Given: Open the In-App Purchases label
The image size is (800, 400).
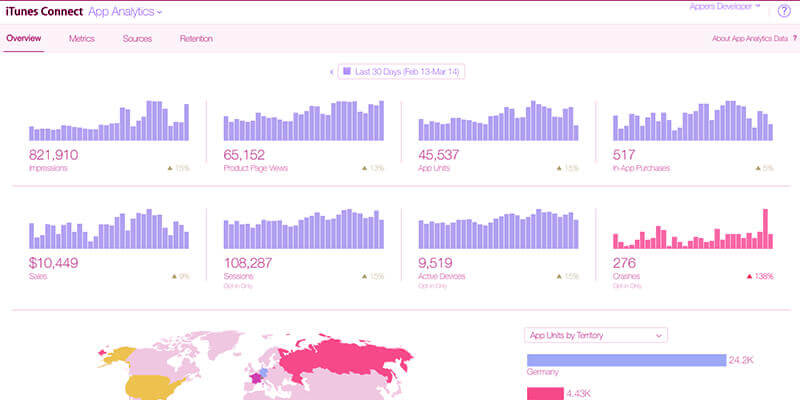Looking at the screenshot, I should tap(641, 168).
